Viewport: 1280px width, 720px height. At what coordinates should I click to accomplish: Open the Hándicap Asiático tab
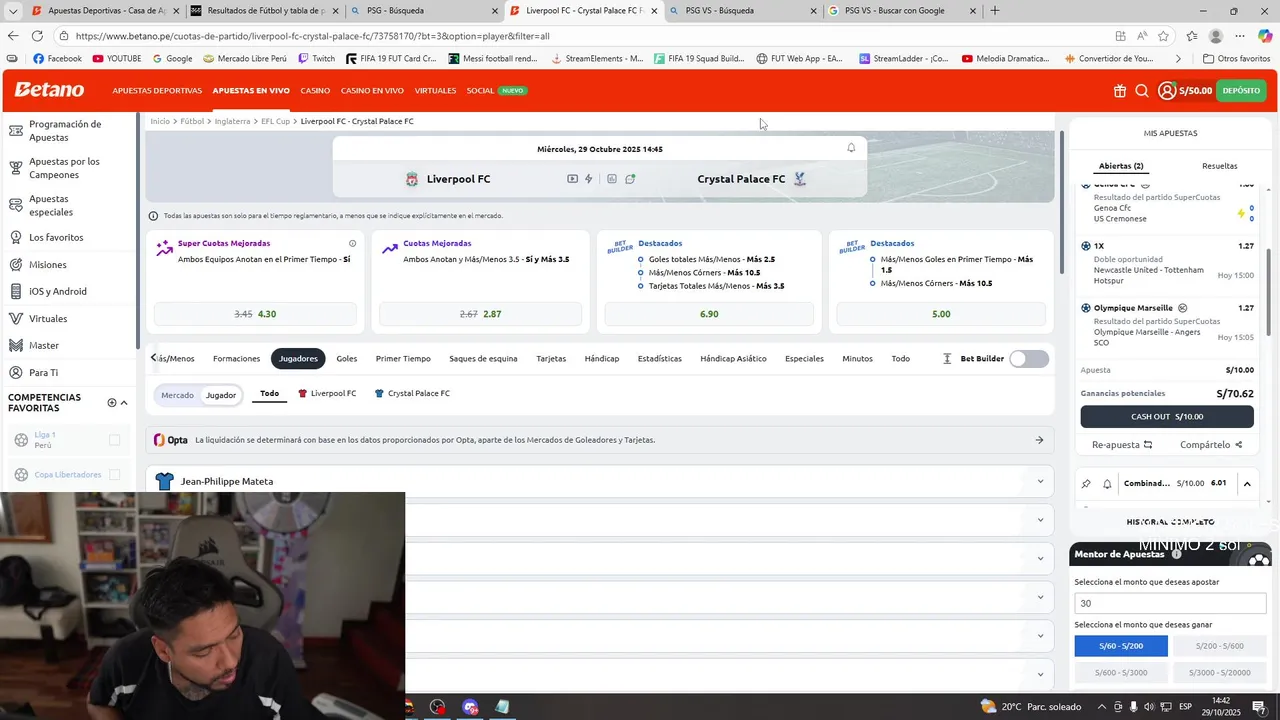pyautogui.click(x=733, y=359)
